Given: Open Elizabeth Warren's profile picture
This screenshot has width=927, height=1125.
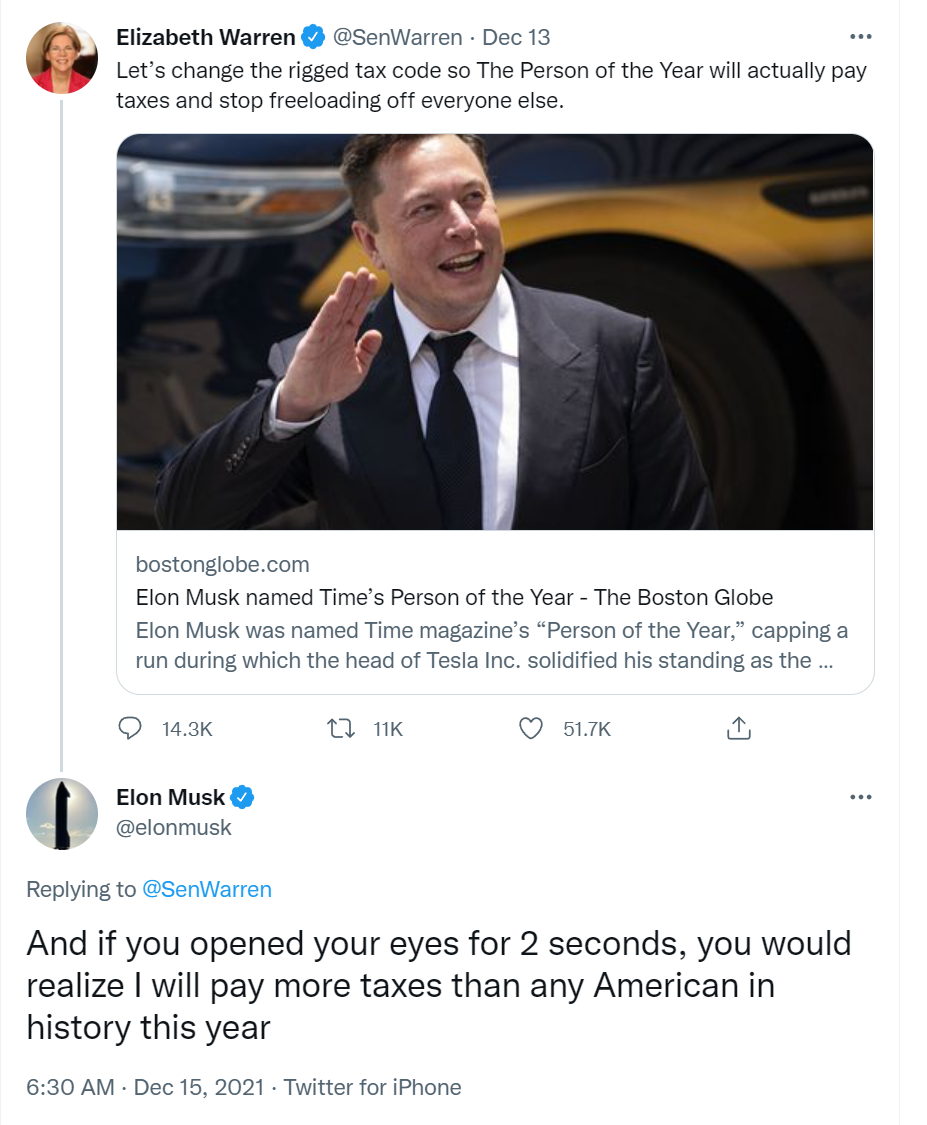Looking at the screenshot, I should pyautogui.click(x=61, y=57).
